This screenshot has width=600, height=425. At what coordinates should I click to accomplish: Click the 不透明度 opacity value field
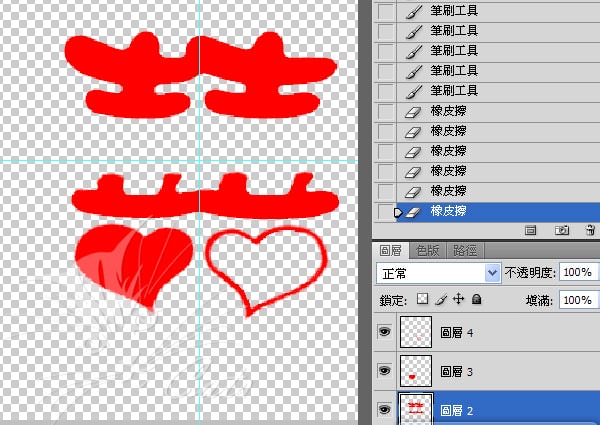575,273
